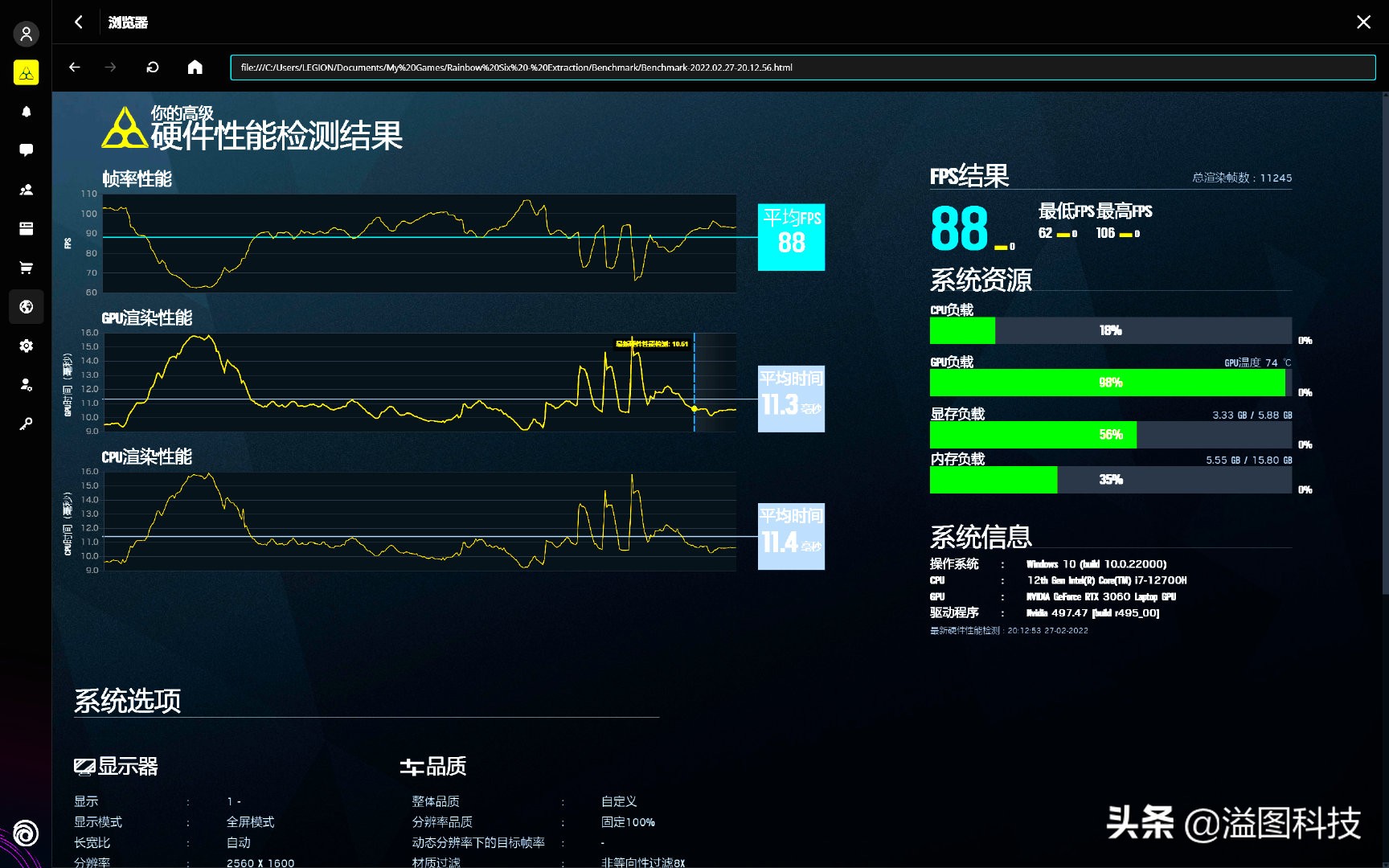Click the add friend icon
This screenshot has height=868, width=1389.
27,385
